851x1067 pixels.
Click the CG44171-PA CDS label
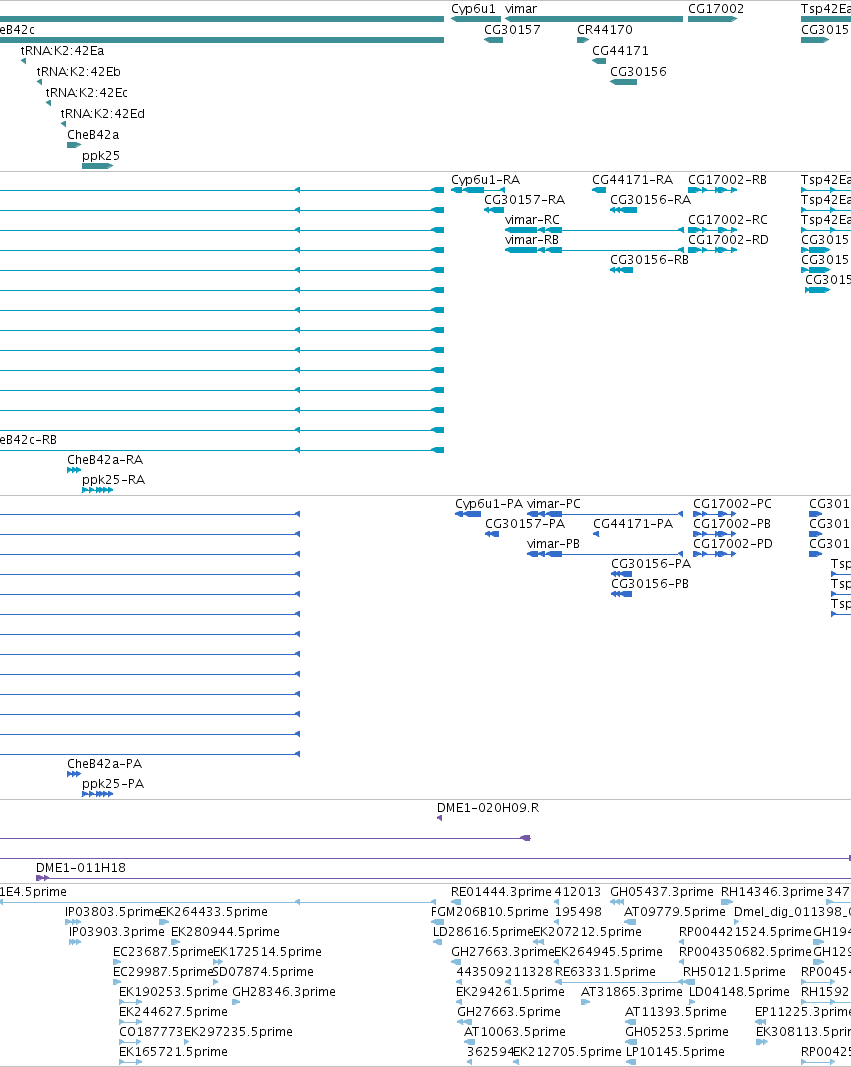633,524
